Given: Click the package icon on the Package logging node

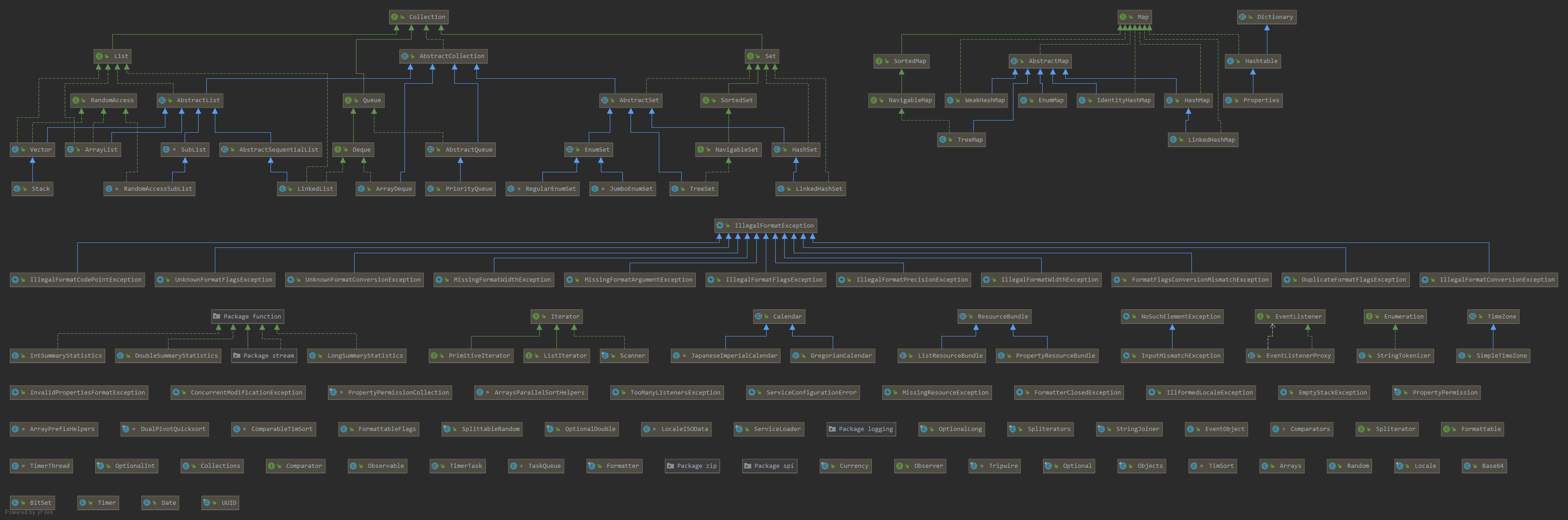Looking at the screenshot, I should (832, 429).
